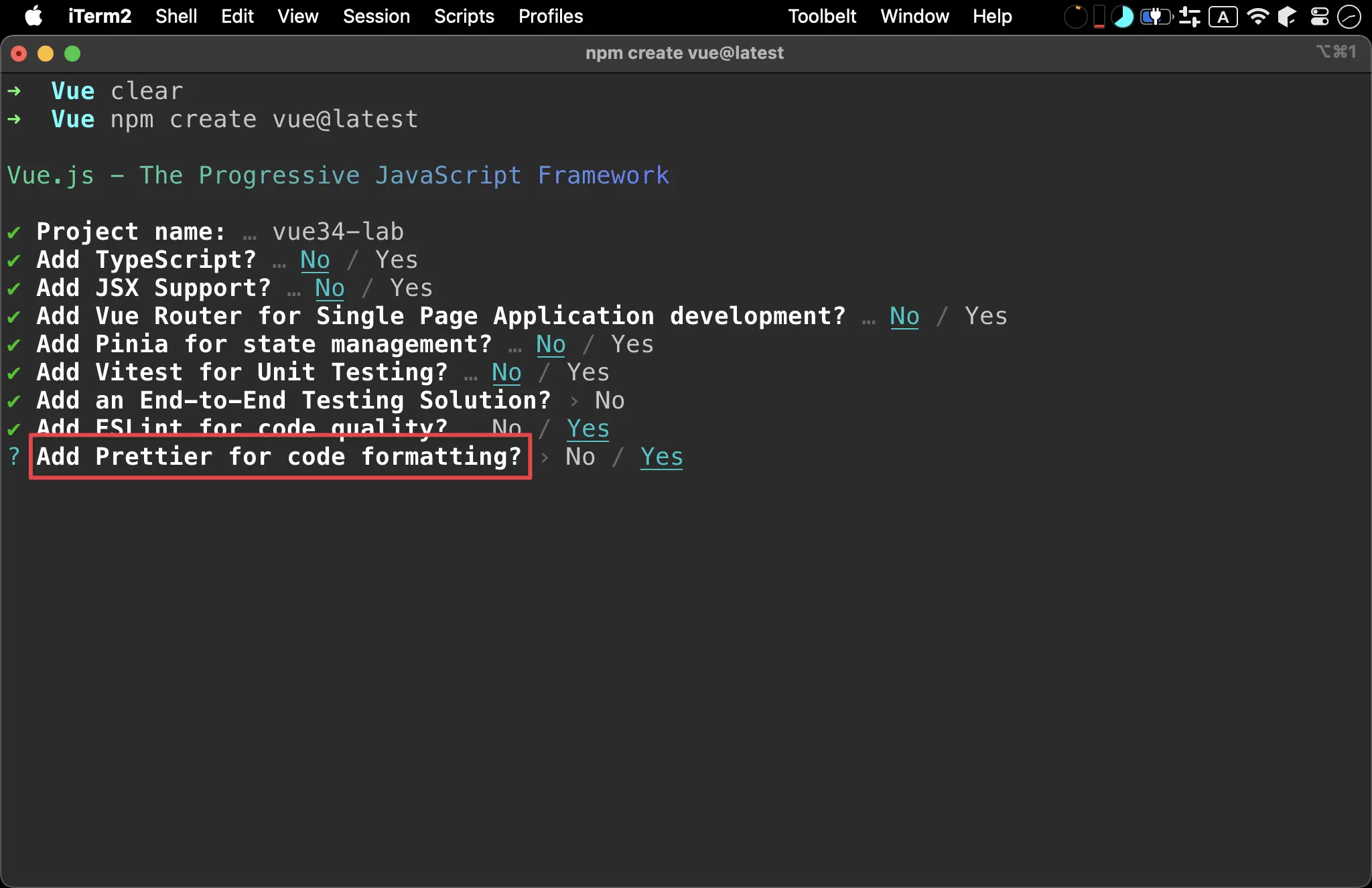This screenshot has width=1372, height=888.
Task: Open the Apple menu
Action: [x=33, y=16]
